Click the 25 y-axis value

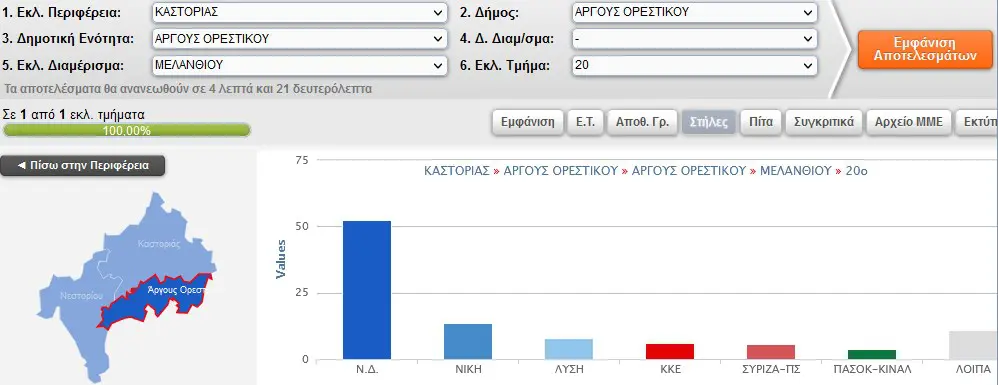pos(302,293)
